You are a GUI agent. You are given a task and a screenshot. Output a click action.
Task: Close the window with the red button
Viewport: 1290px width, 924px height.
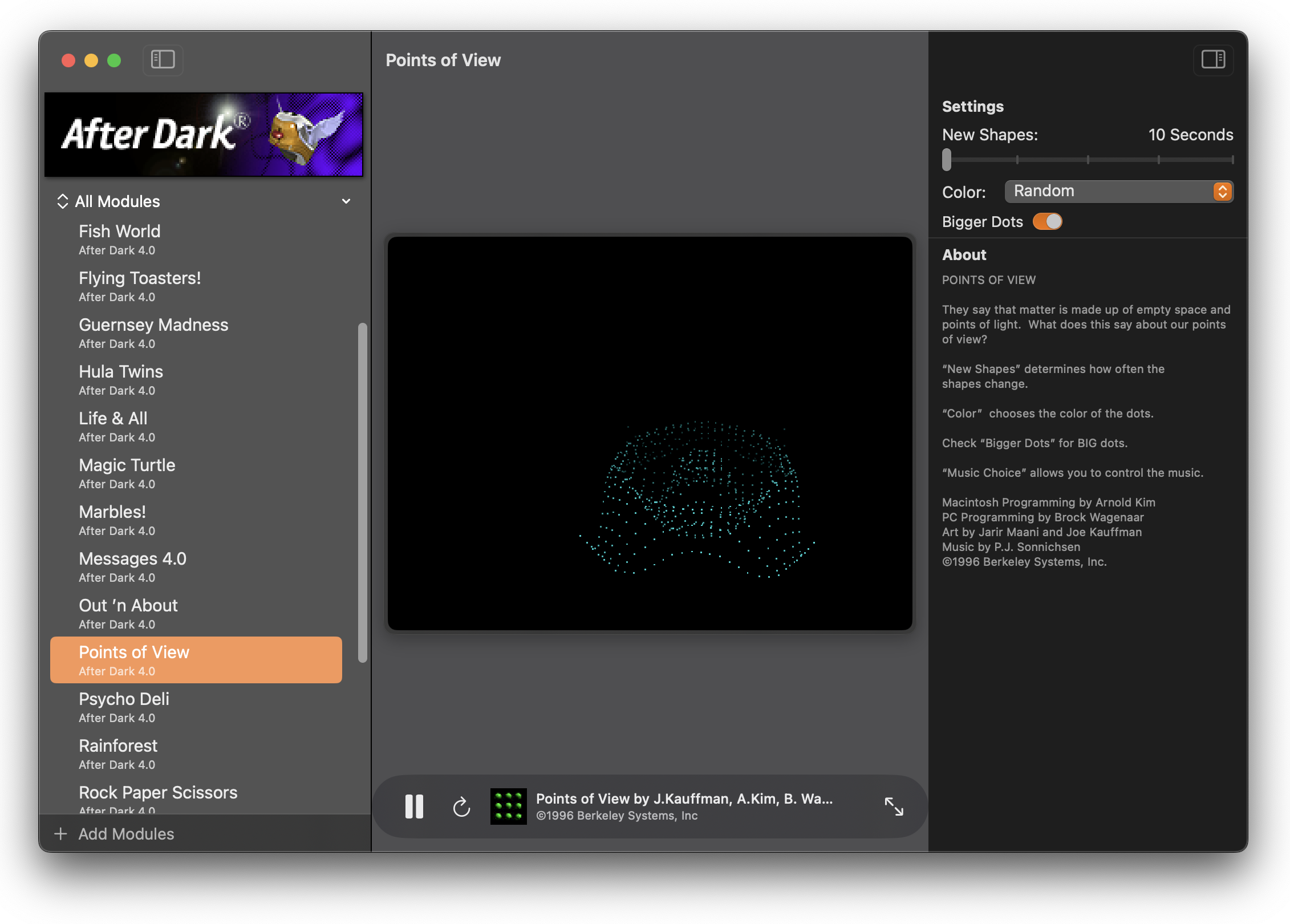click(68, 60)
